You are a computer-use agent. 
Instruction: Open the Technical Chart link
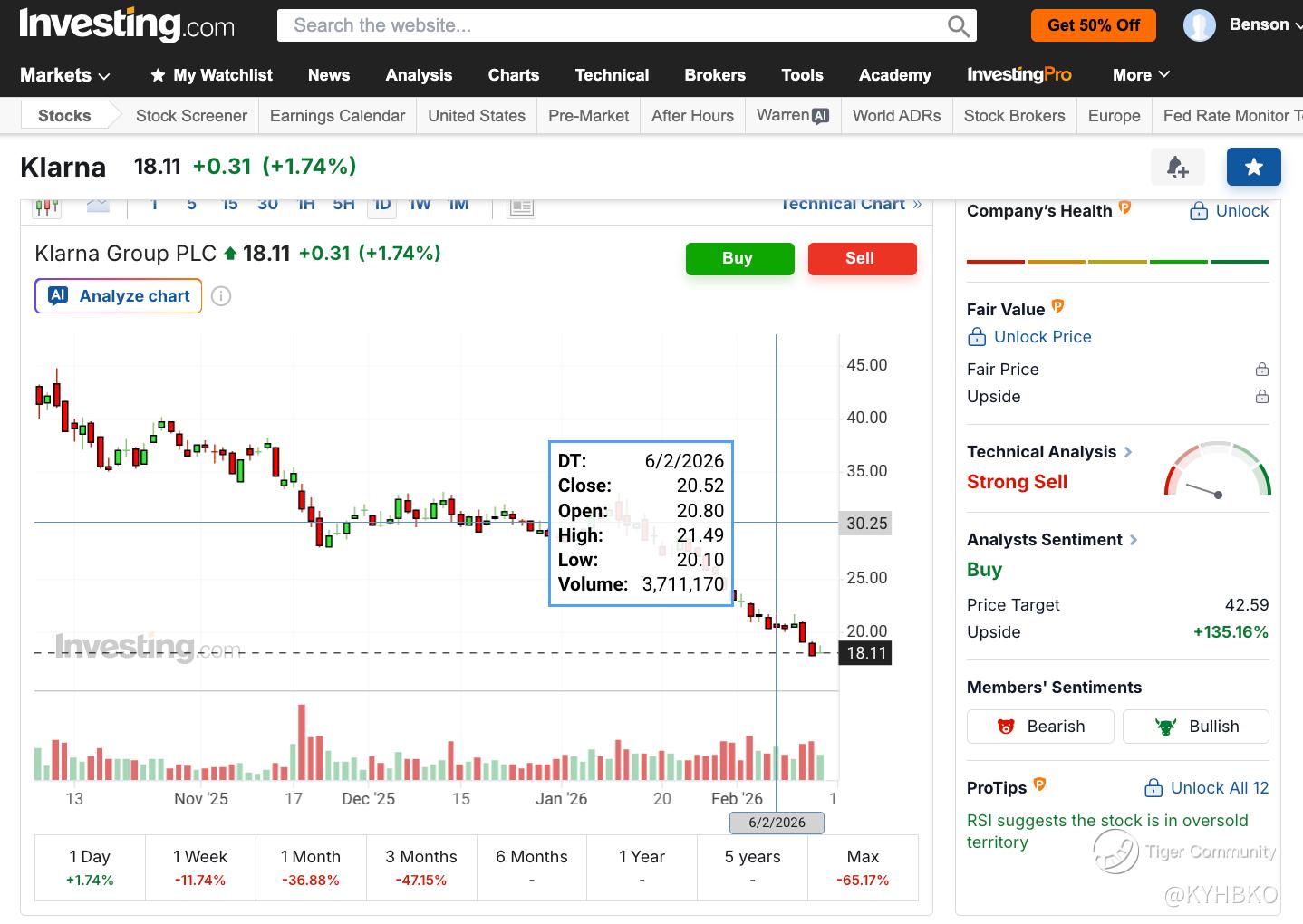click(x=851, y=205)
